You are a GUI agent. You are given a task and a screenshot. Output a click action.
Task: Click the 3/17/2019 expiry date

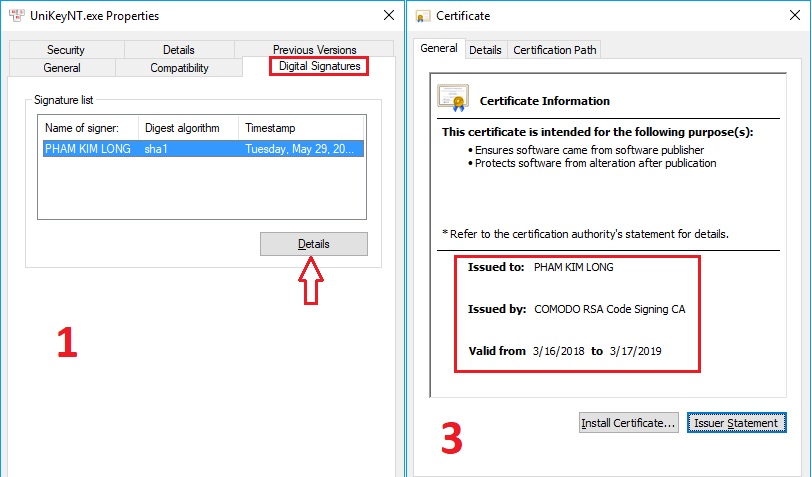[x=635, y=351]
